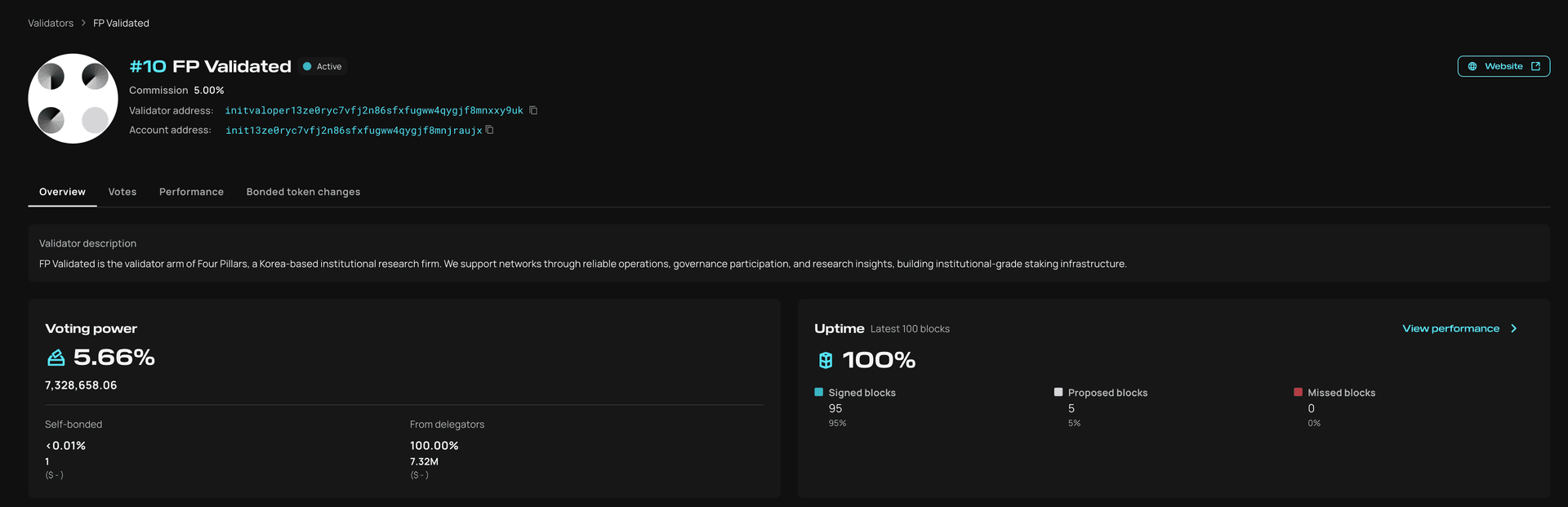Open Bonded token changes tab
Image resolution: width=1568 pixels, height=507 pixels.
point(303,192)
